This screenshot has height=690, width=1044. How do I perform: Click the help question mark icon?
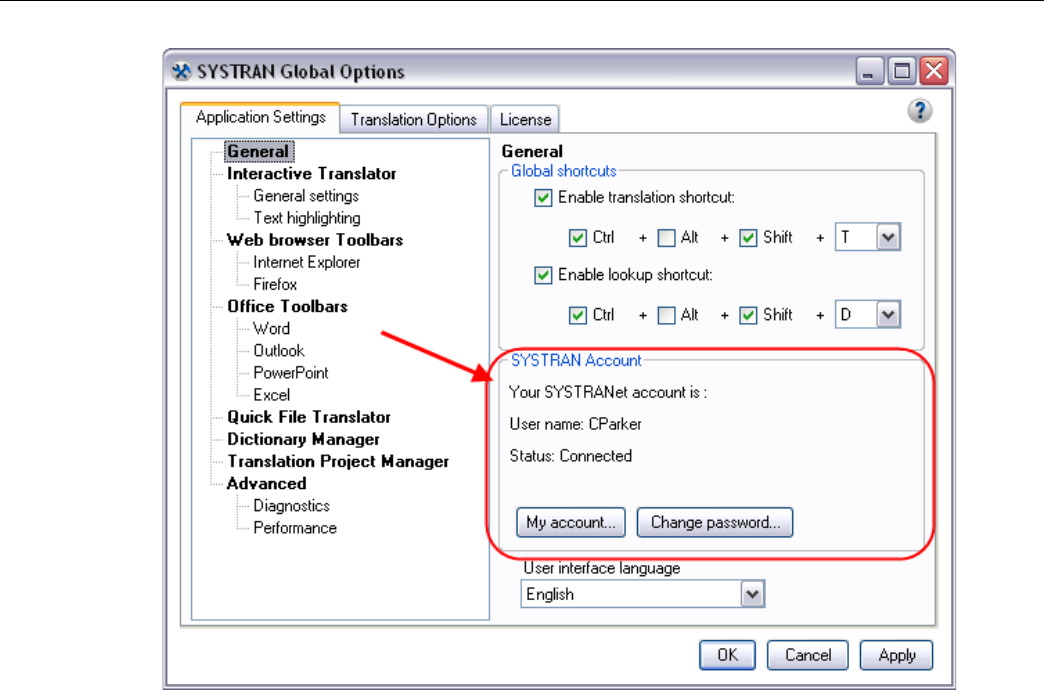coord(919,111)
